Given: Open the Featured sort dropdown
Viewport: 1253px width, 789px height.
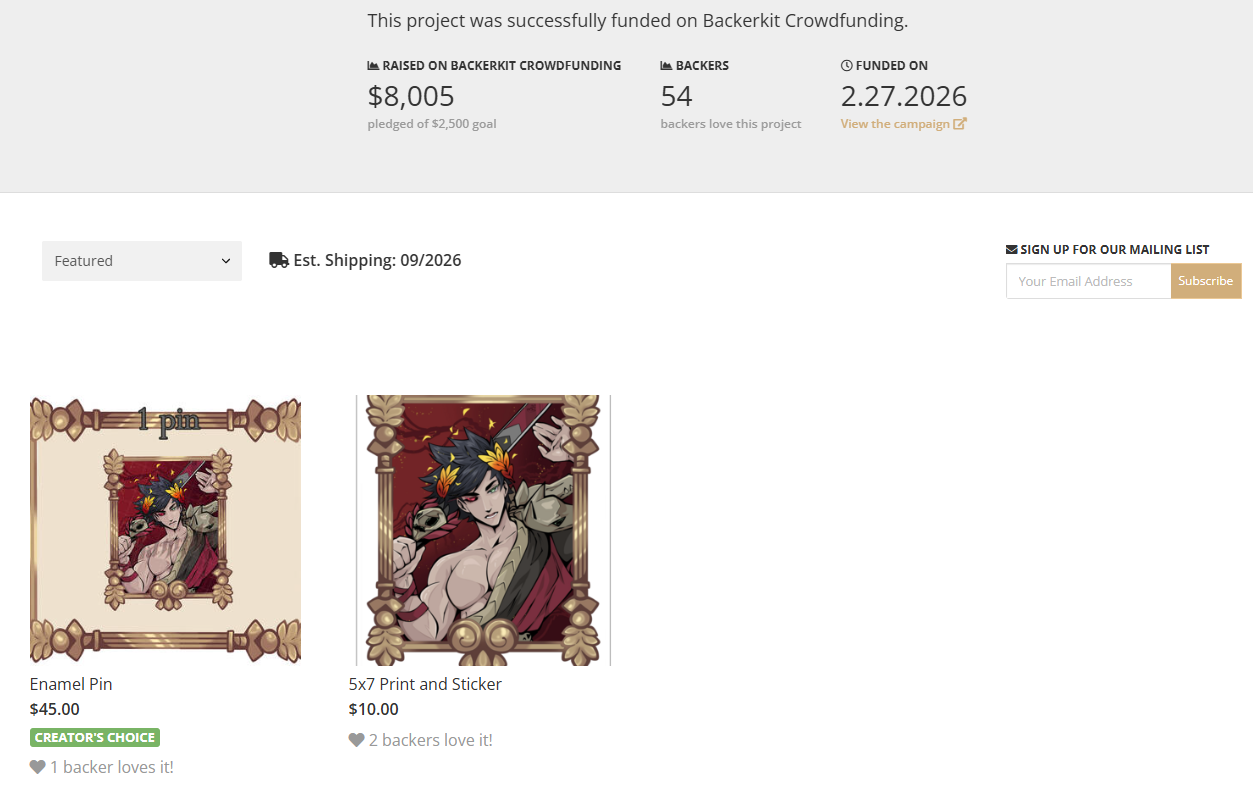Looking at the screenshot, I should [141, 261].
